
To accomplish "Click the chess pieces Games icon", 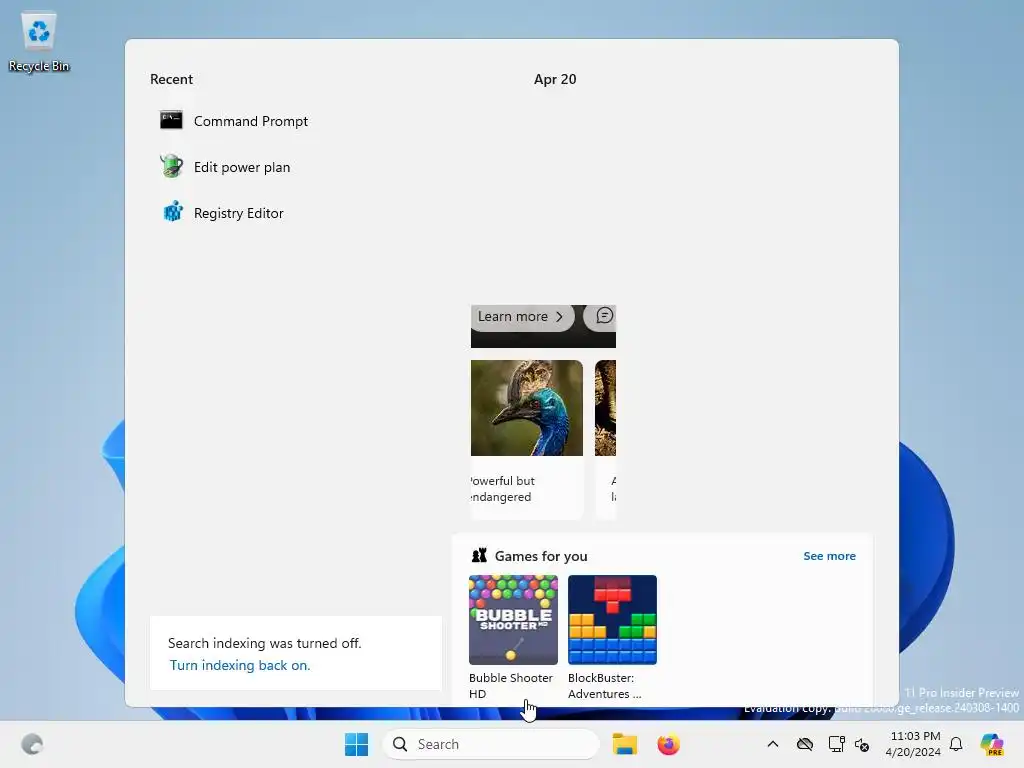I will 479,556.
